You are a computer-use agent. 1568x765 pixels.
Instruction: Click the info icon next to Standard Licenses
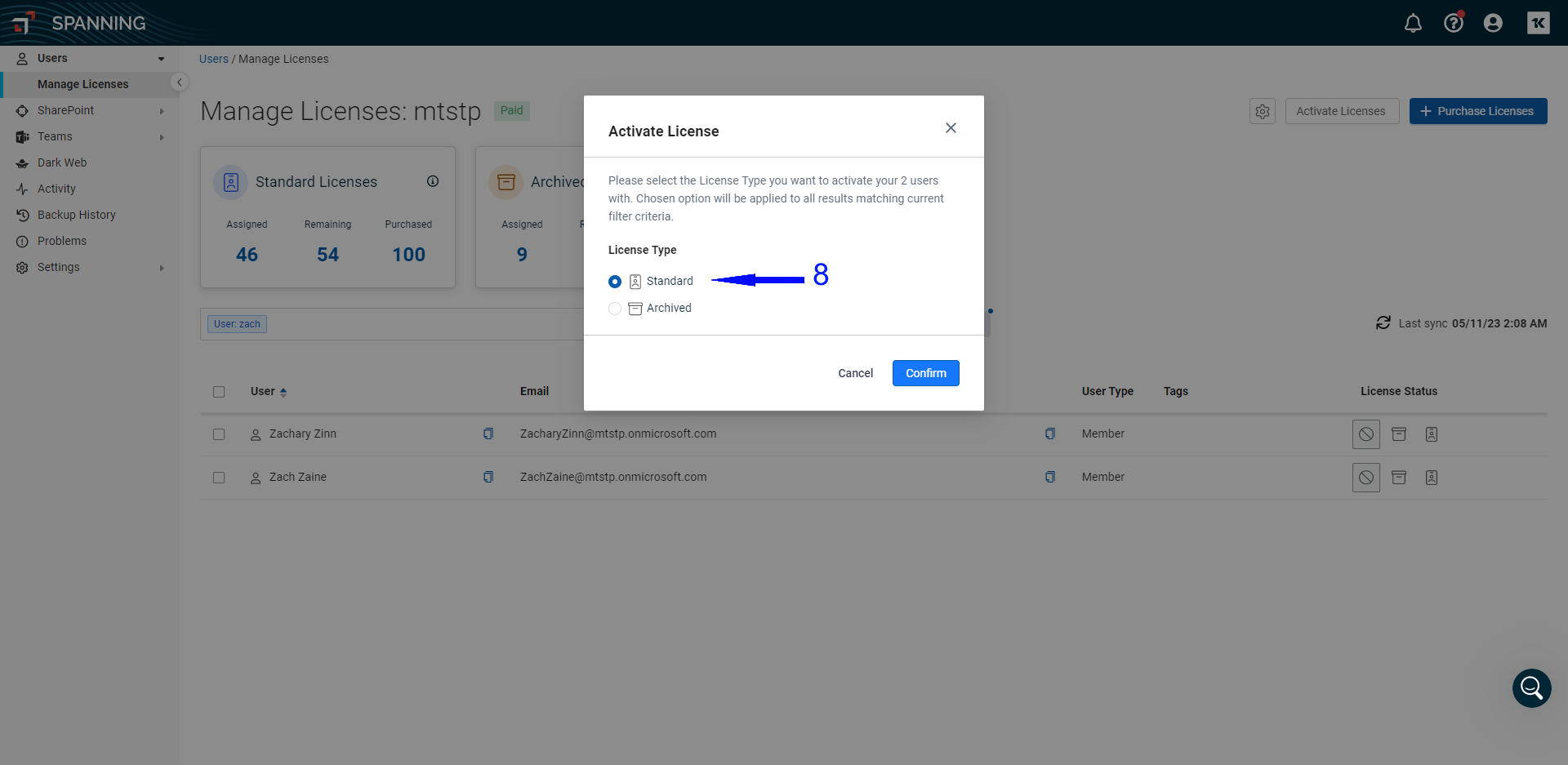[433, 181]
